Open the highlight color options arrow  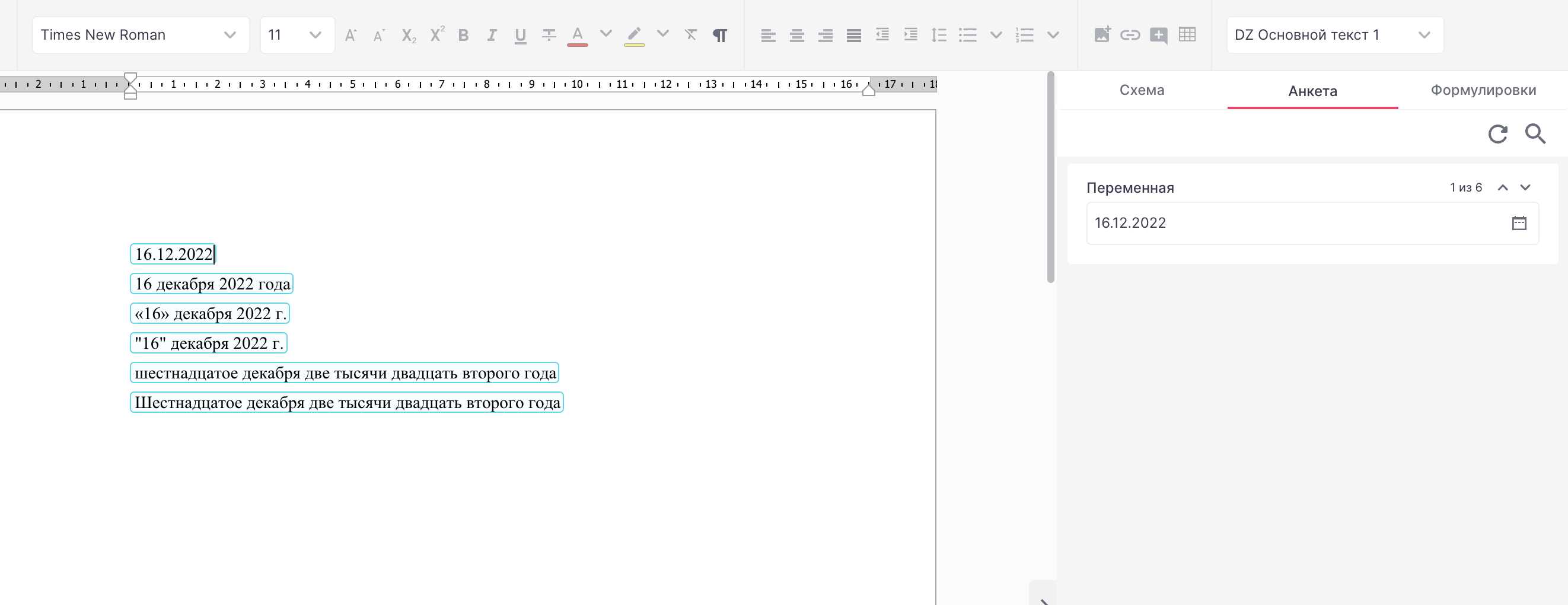(663, 33)
